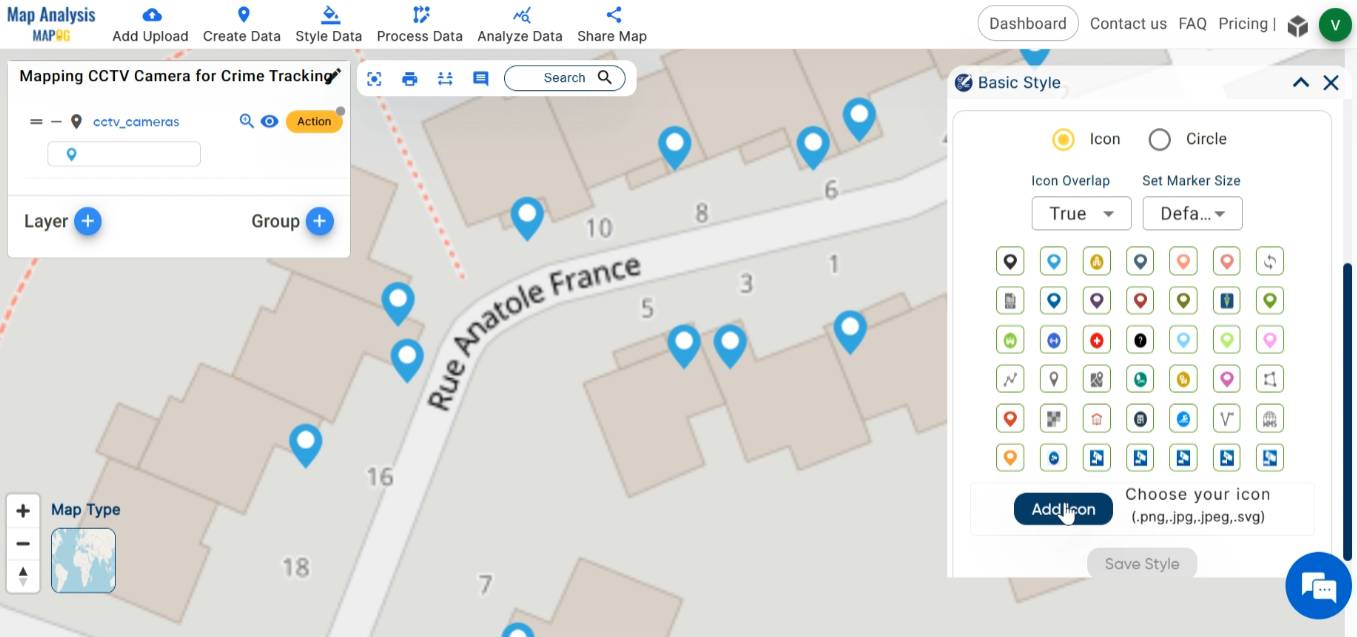The image size is (1357, 637).
Task: Go to the Dashboard
Action: pyautogui.click(x=1028, y=23)
